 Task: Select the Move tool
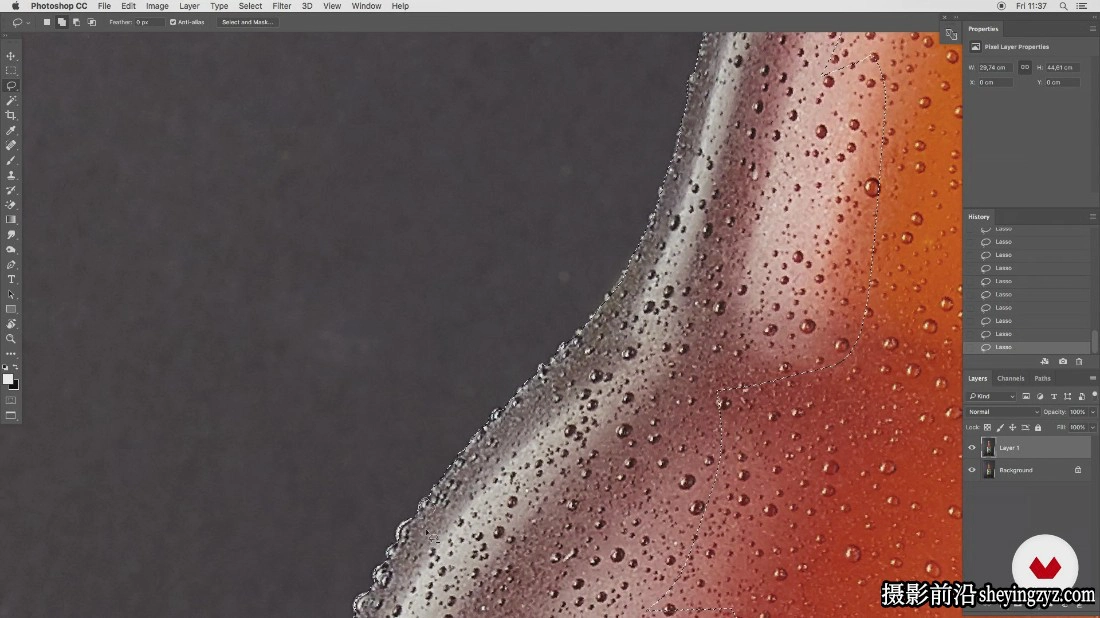click(11, 56)
